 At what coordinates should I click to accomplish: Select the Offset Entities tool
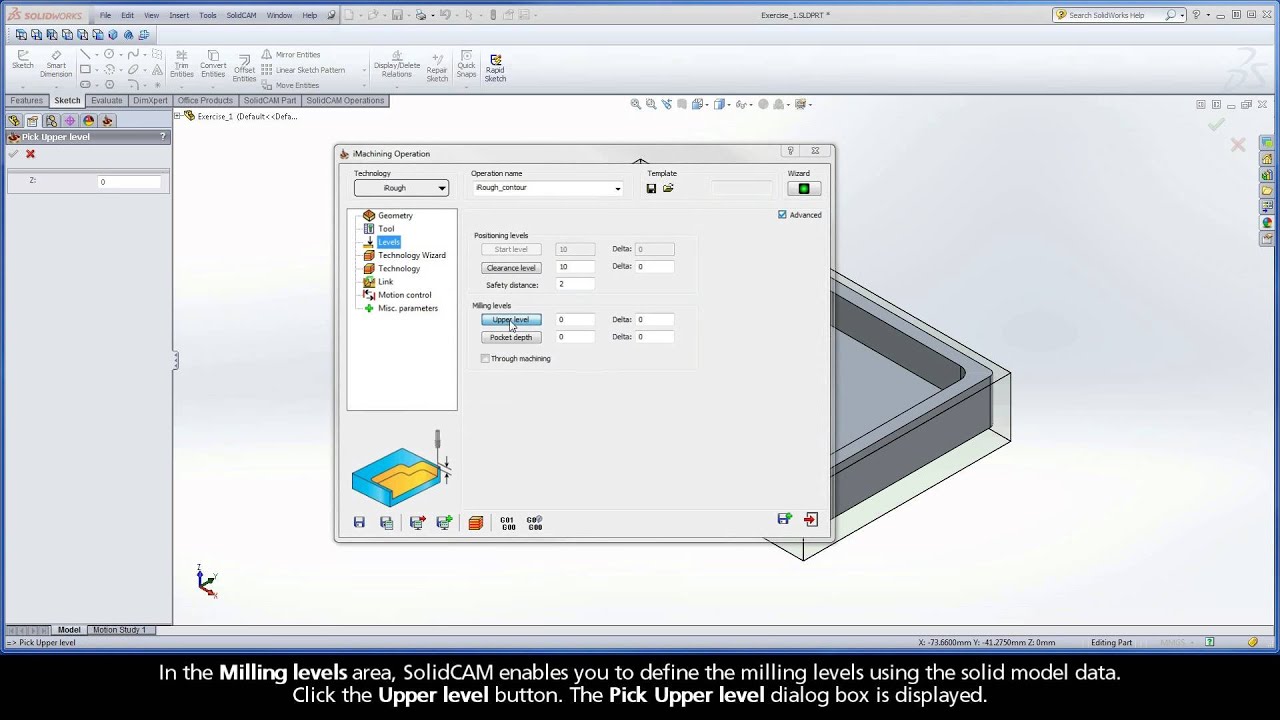pyautogui.click(x=244, y=68)
